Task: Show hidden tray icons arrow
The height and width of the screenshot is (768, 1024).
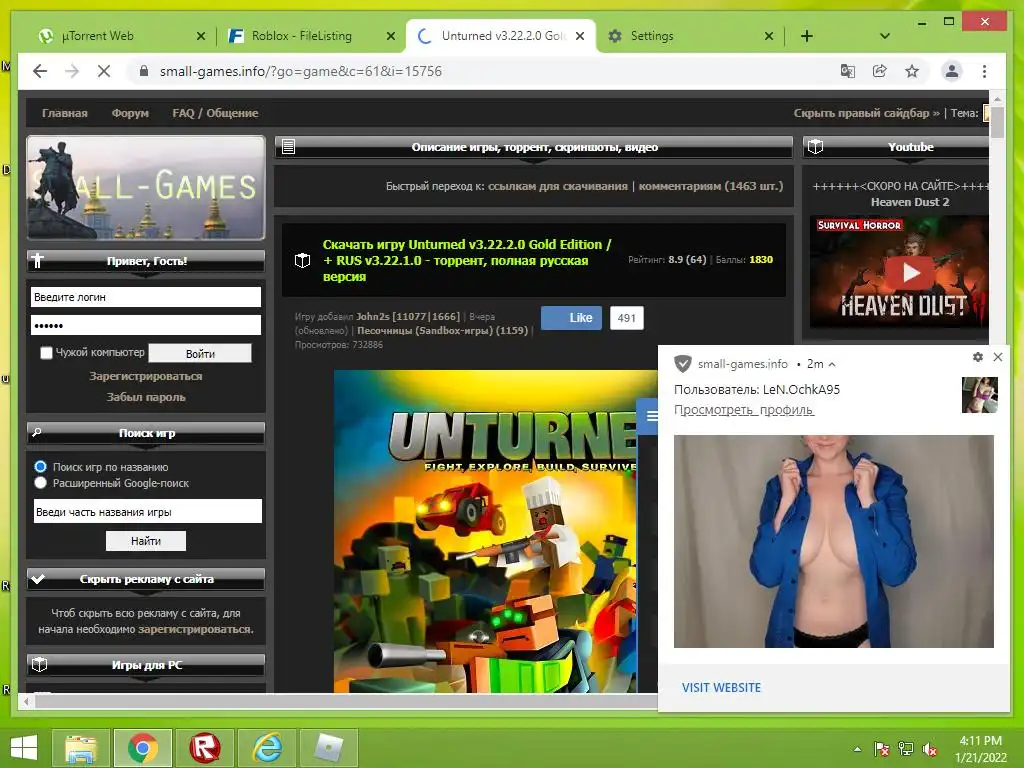Action: pos(857,749)
